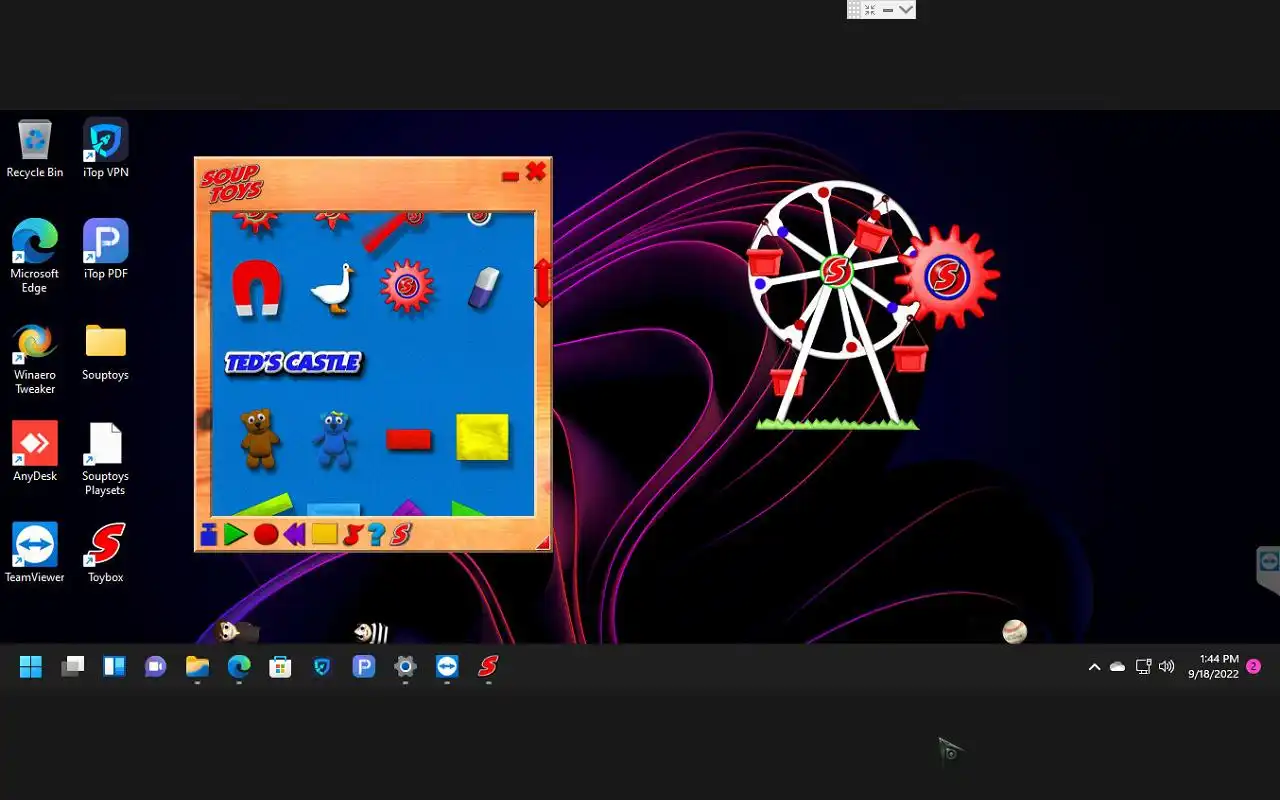Click the purple rewind arrows in toybox toolbar
Viewport: 1280px width, 800px height.
pyautogui.click(x=294, y=535)
